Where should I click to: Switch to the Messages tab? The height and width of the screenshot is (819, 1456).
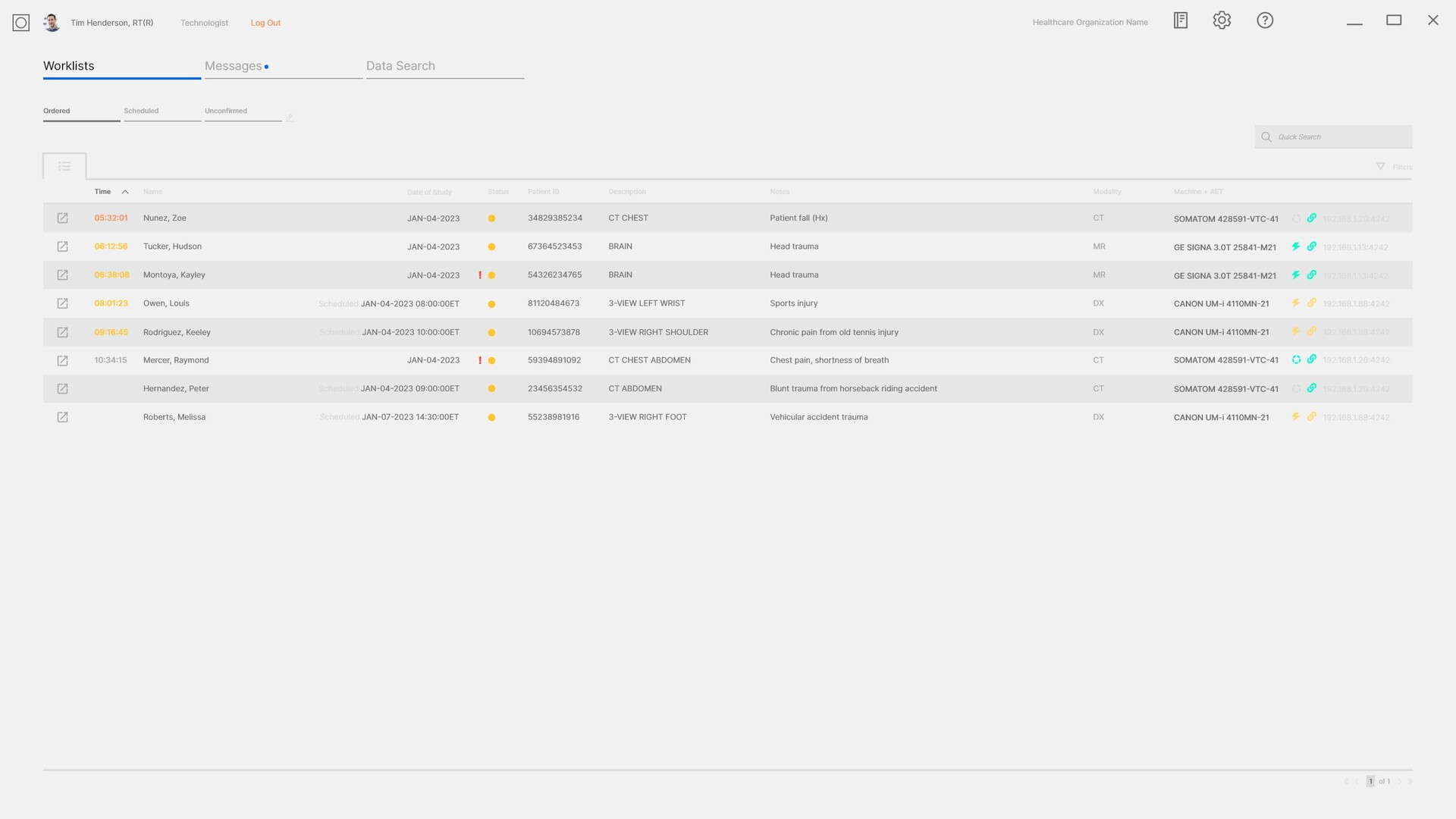tap(234, 66)
